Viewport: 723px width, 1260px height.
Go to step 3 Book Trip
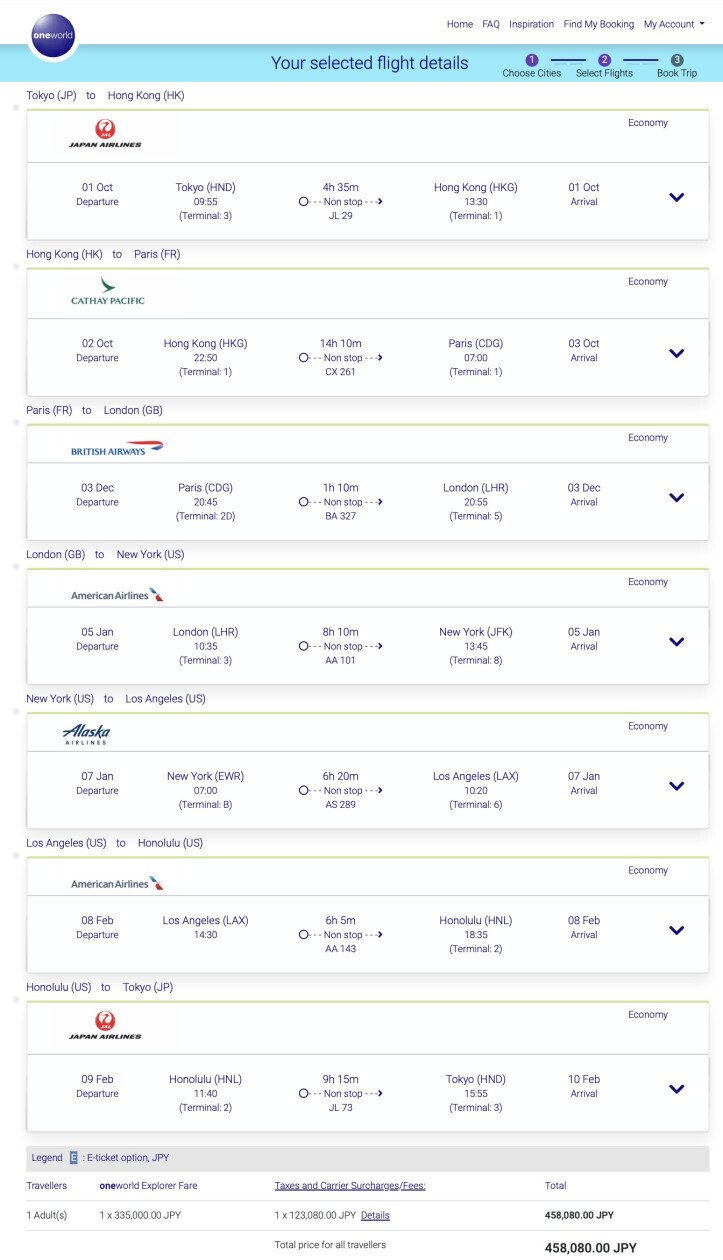click(x=677, y=66)
